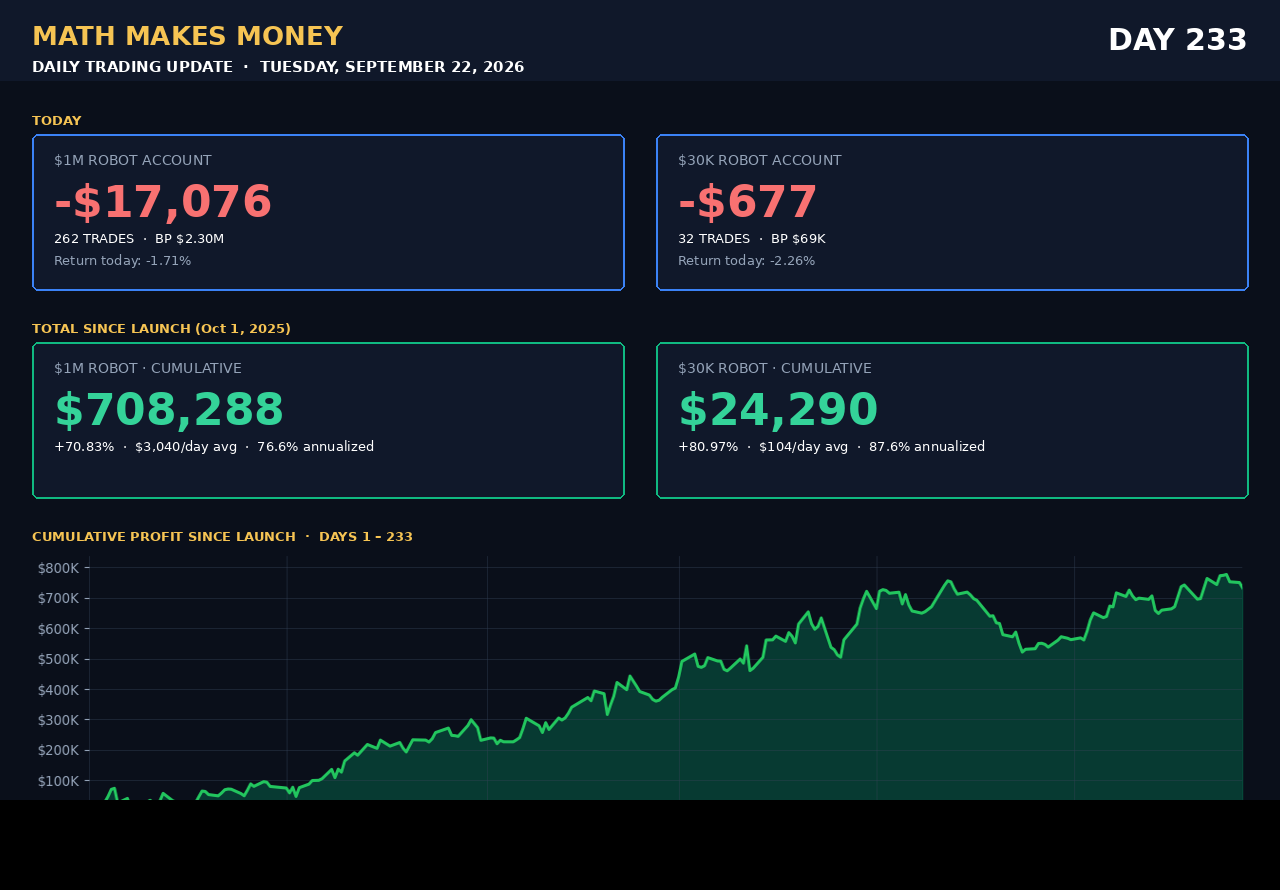
Task: Click the "+80.97%" return value
Action: [x=708, y=447]
